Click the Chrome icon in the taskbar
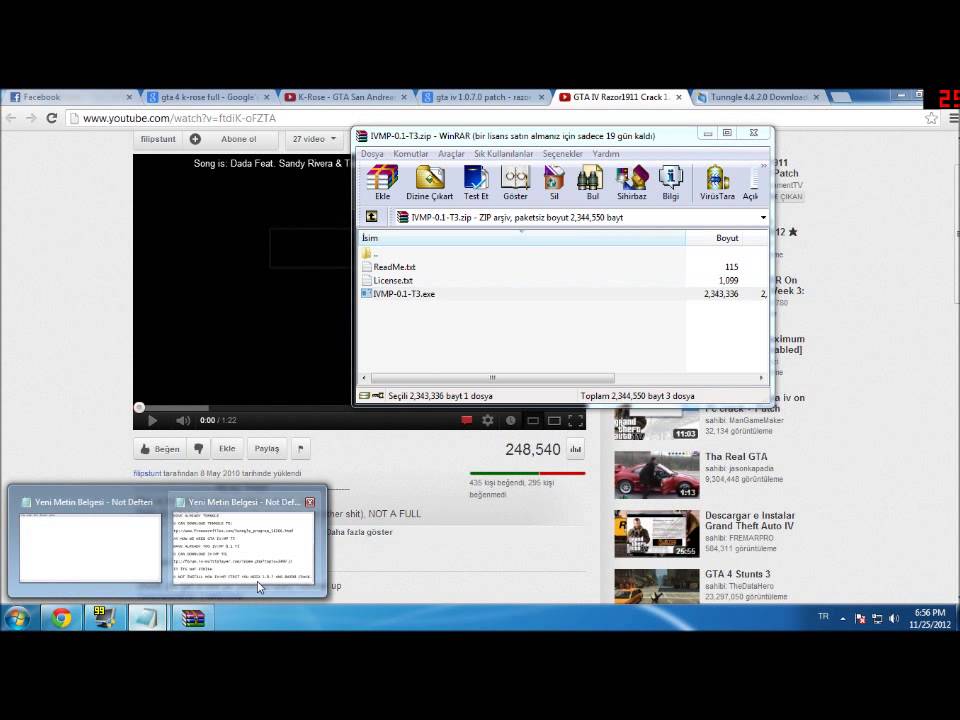 (x=61, y=618)
